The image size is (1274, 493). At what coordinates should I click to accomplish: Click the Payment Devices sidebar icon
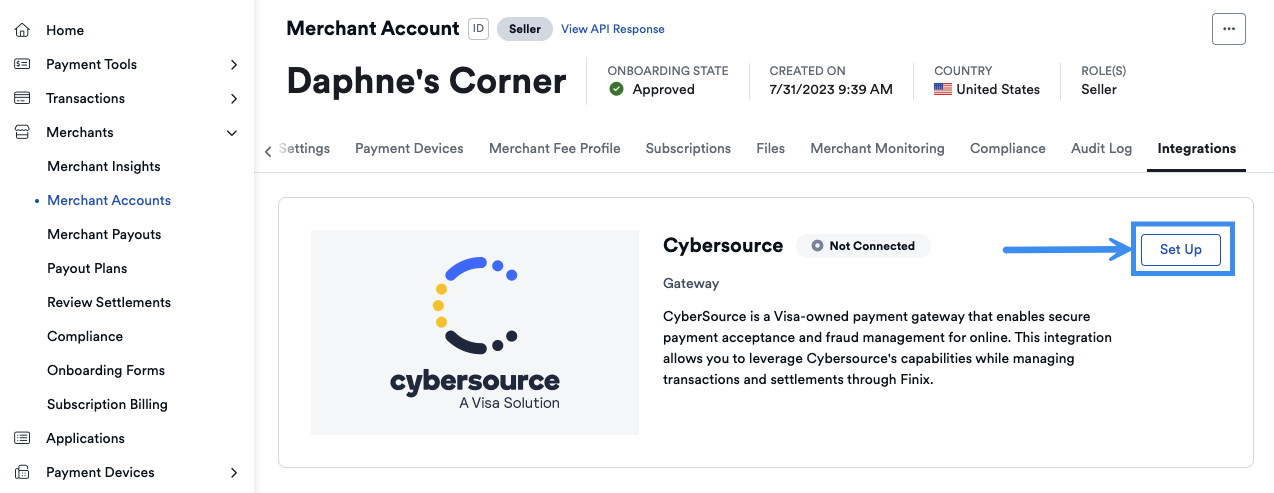(22, 472)
